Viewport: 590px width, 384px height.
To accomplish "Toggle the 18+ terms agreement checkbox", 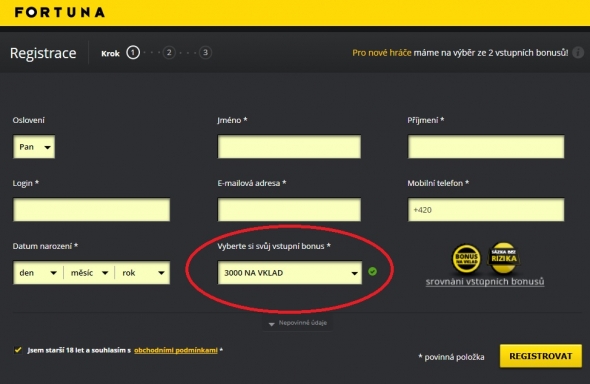I will pyautogui.click(x=18, y=350).
